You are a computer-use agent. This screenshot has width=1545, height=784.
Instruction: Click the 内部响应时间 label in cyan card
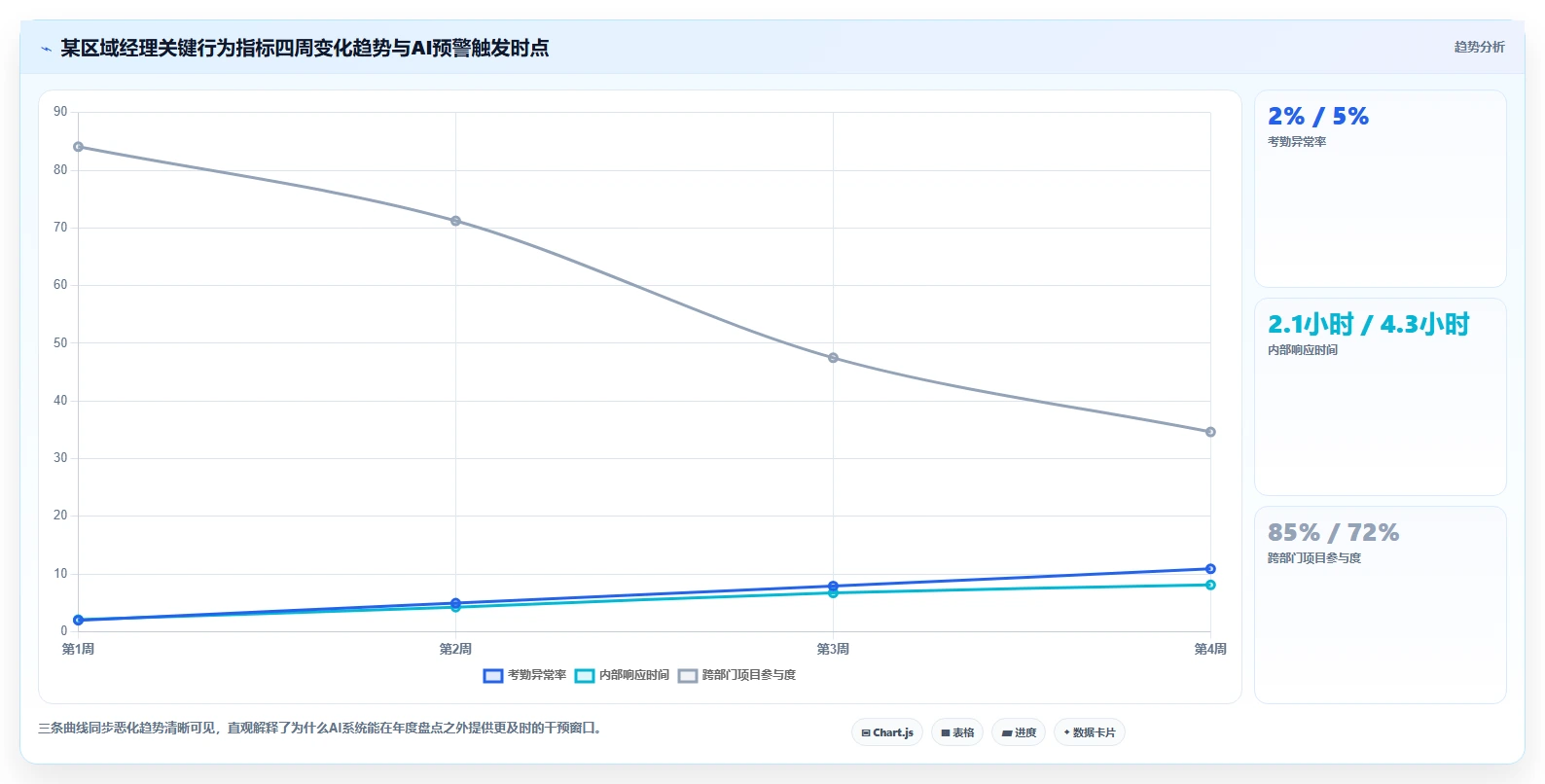pos(1303,350)
